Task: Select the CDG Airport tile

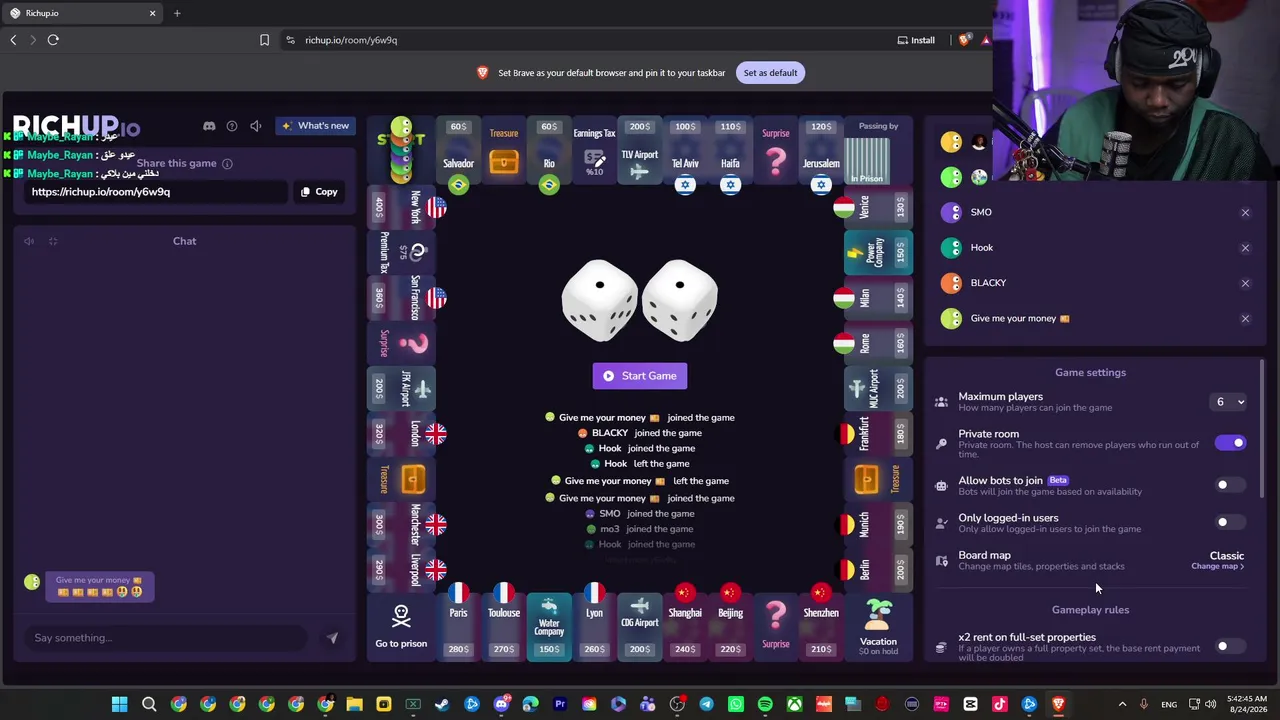Action: coord(640,627)
